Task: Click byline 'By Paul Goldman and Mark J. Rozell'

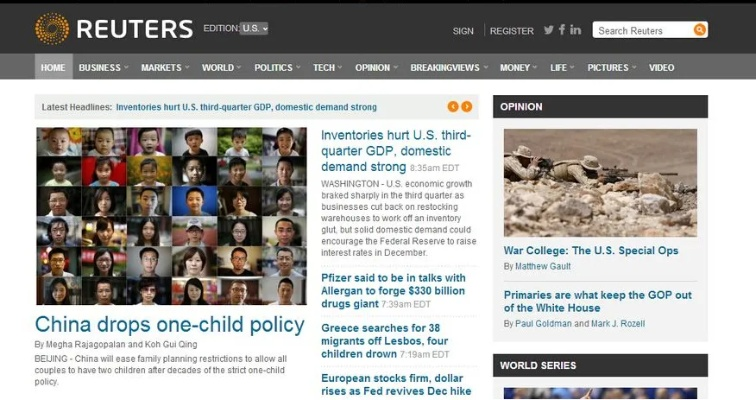Action: (x=574, y=323)
